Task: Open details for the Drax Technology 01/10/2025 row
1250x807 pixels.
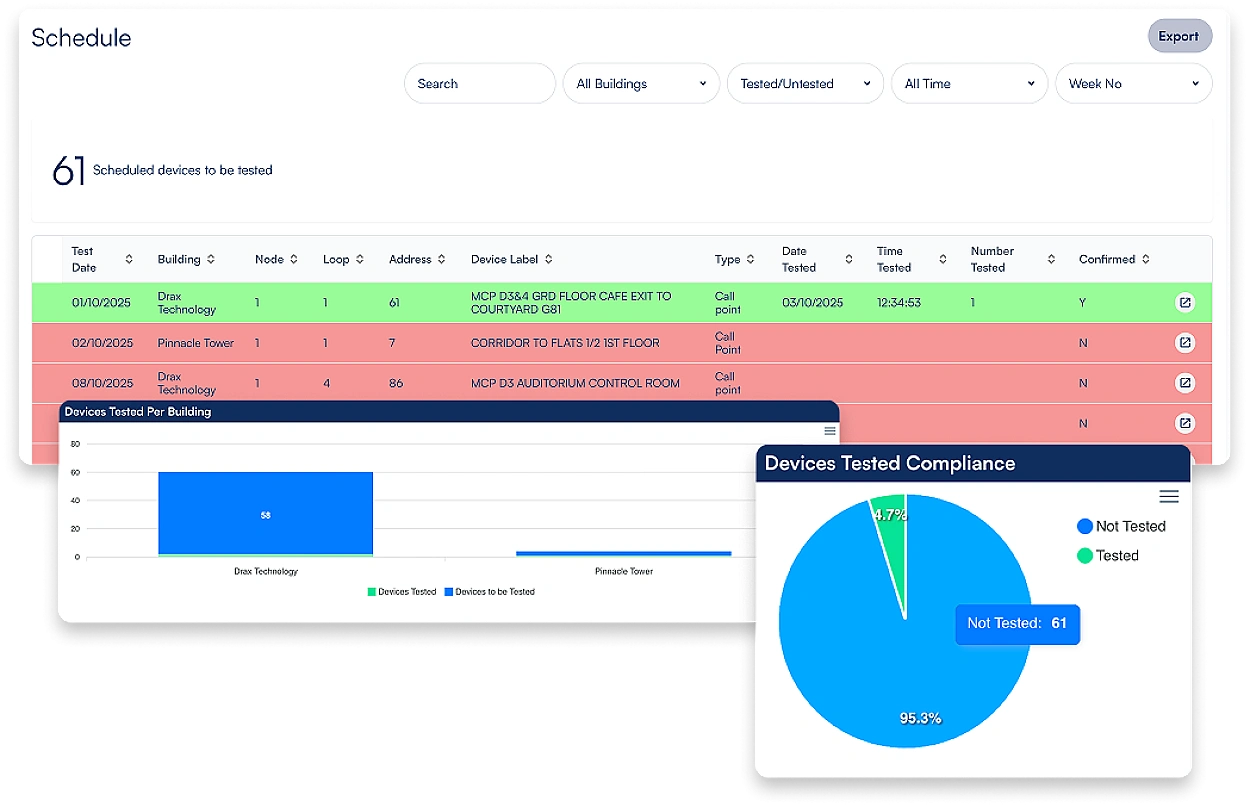Action: [1185, 302]
